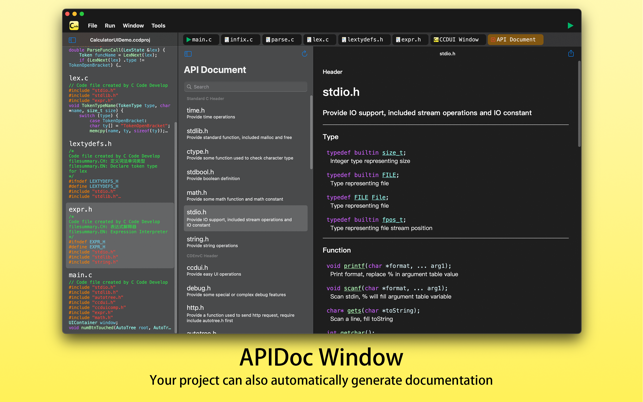This screenshot has width=643, height=402.
Task: Select stdio.h in the header list
Action: click(246, 218)
